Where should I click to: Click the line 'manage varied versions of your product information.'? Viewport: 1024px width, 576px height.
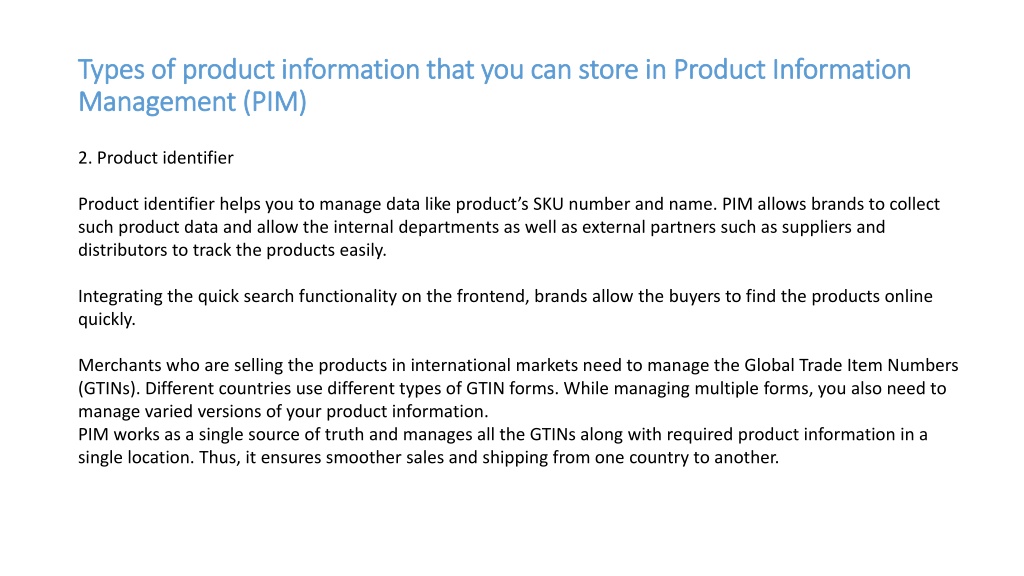pos(283,411)
